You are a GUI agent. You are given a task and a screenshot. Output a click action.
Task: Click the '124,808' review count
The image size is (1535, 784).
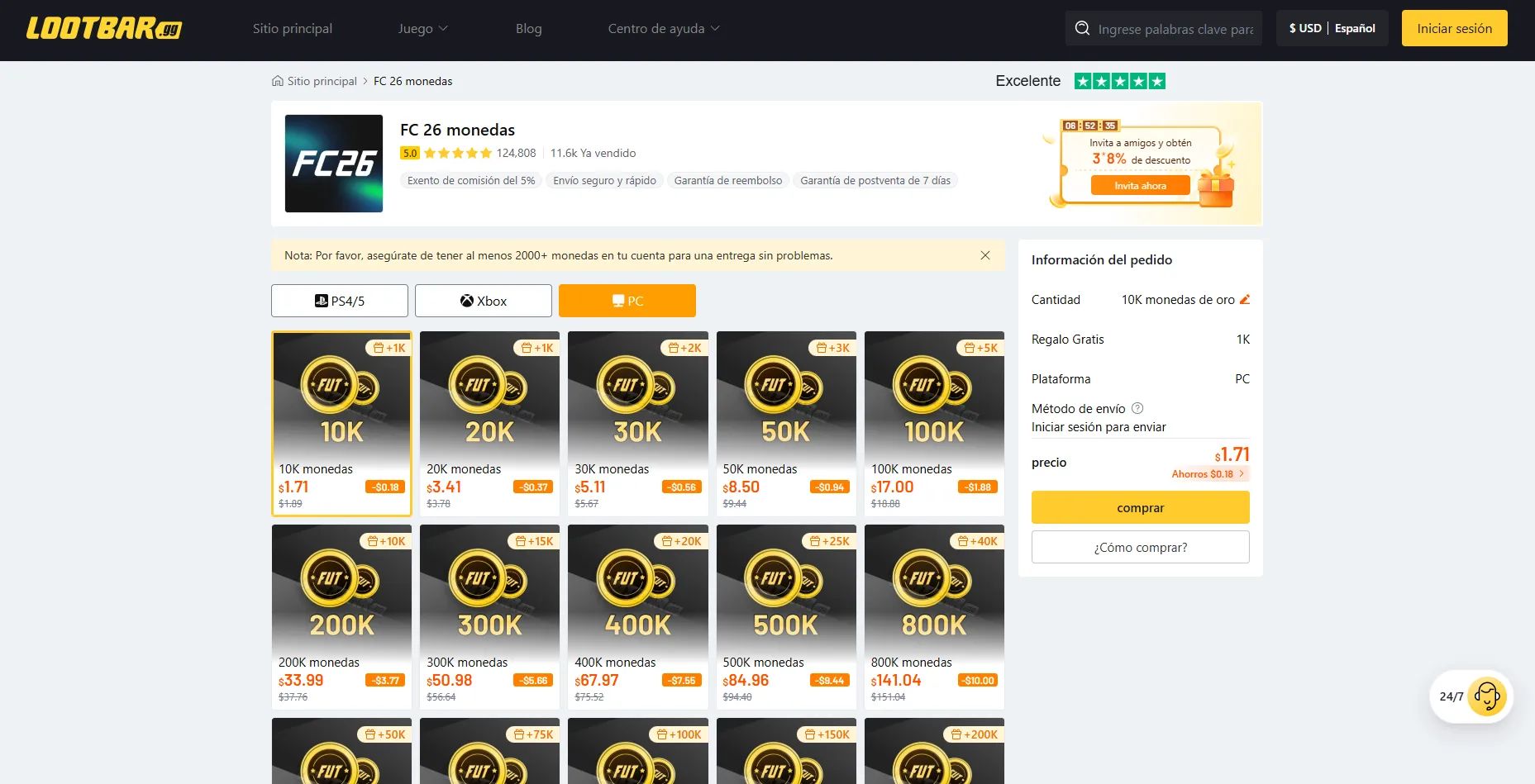[x=517, y=153]
